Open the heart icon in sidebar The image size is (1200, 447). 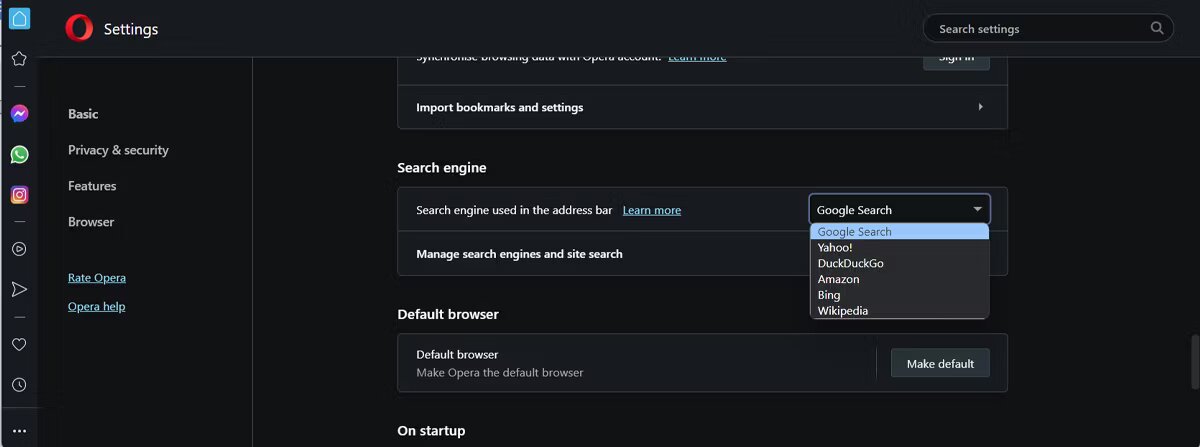click(x=19, y=344)
